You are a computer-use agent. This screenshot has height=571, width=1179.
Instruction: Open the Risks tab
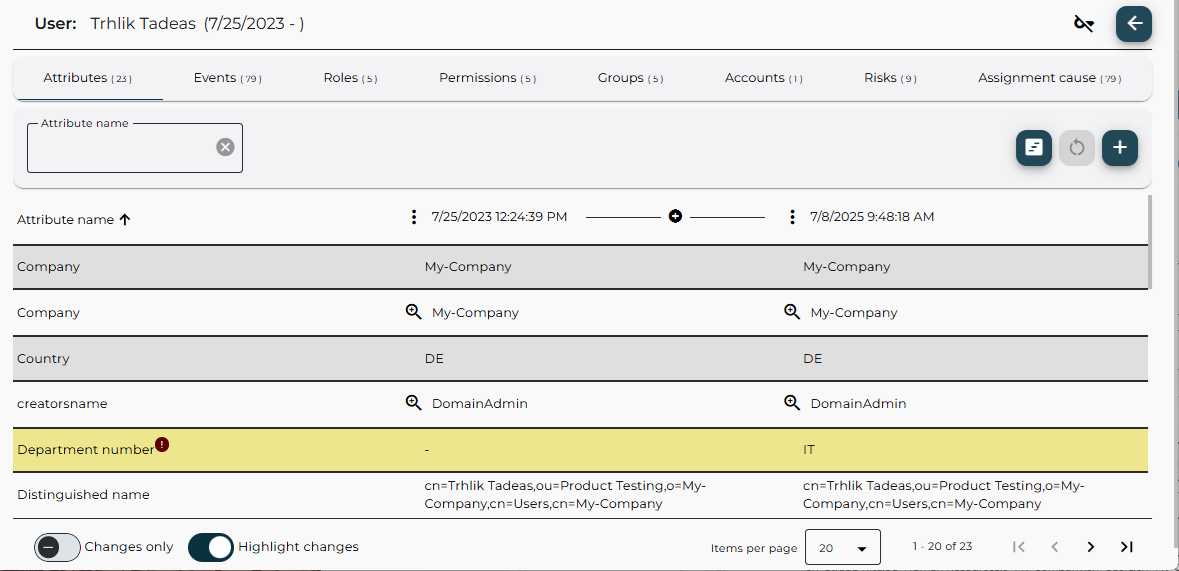click(x=890, y=78)
